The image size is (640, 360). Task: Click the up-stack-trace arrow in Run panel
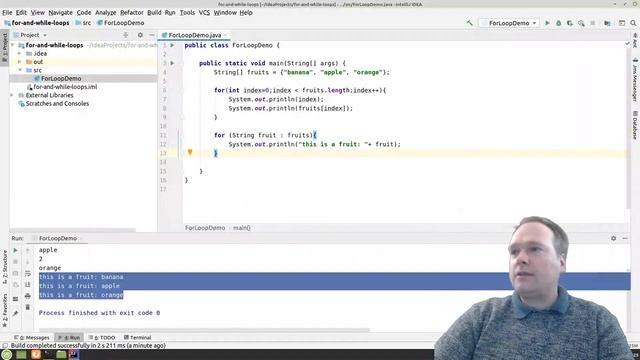click(x=28, y=250)
